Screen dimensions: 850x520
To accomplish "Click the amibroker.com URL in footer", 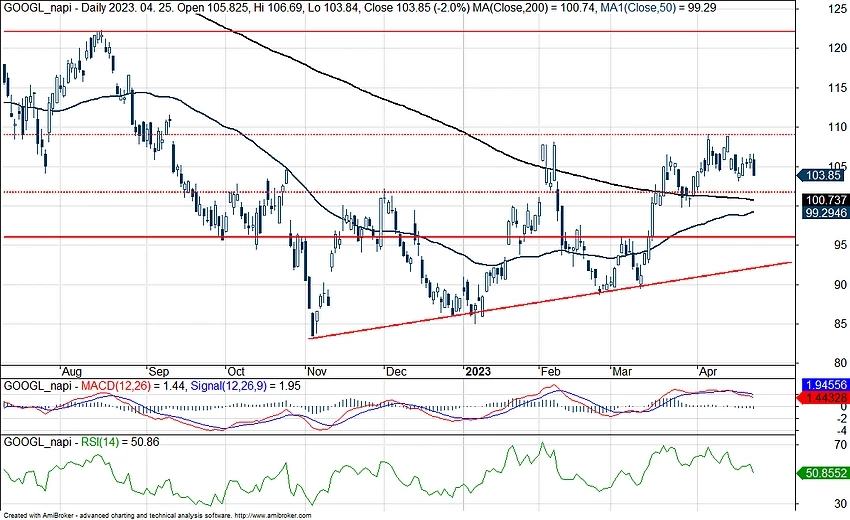I will 273,515.
